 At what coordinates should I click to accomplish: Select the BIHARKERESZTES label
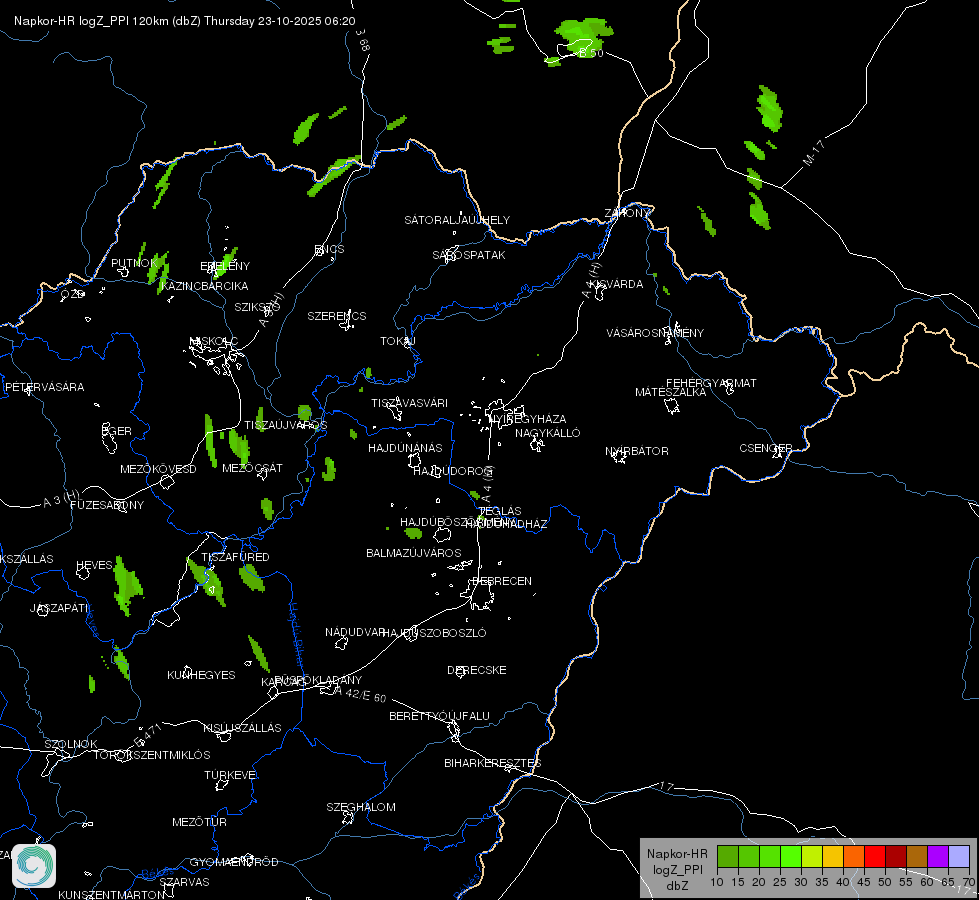(x=493, y=763)
